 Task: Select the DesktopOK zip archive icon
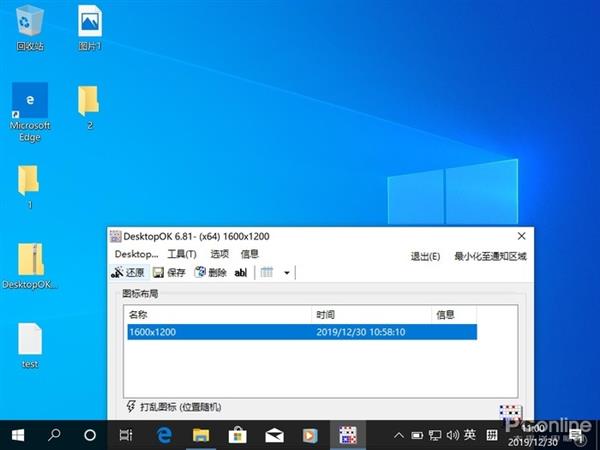pyautogui.click(x=30, y=266)
